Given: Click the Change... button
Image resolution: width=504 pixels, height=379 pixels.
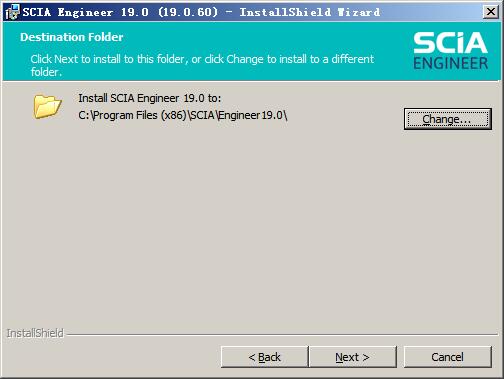Looking at the screenshot, I should [448, 119].
